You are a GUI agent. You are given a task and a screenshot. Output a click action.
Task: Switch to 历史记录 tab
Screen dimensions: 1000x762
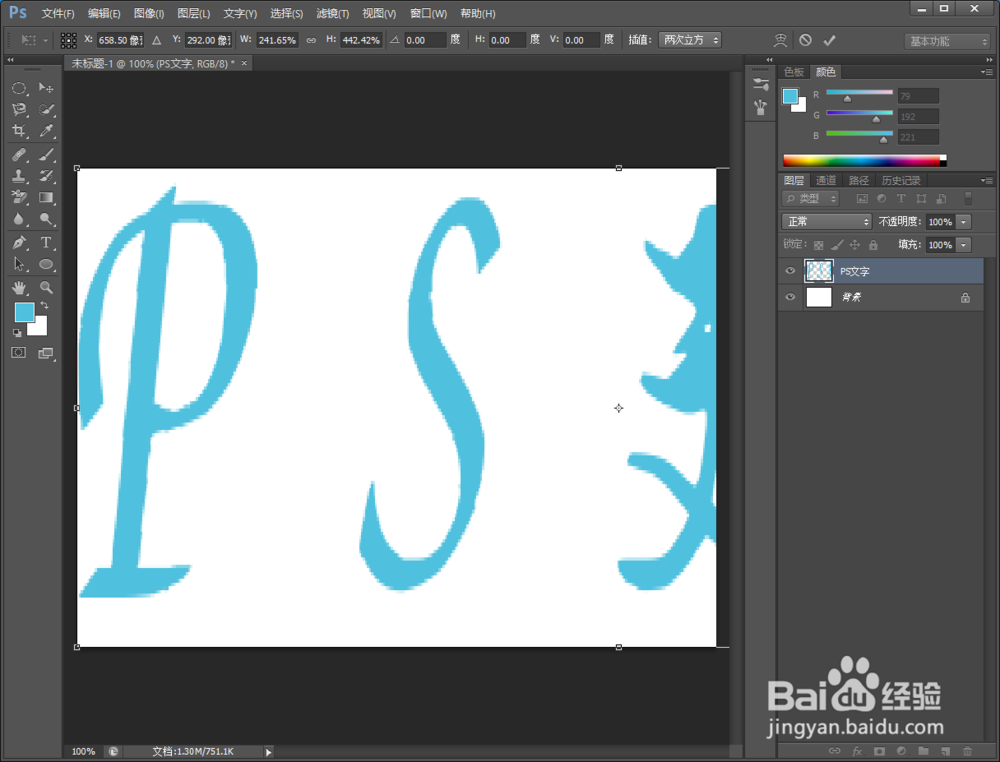tap(901, 180)
